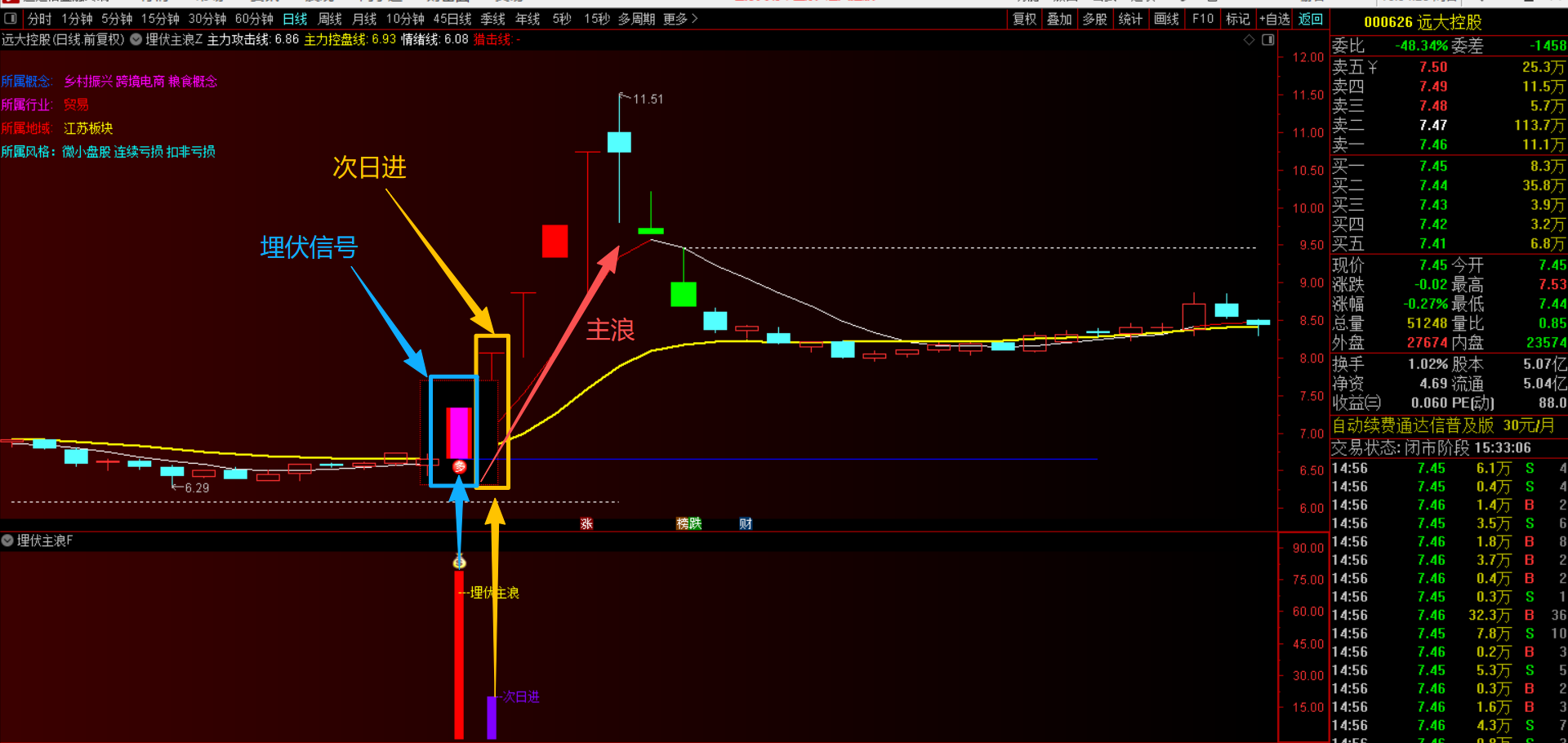Switch to the 15分钟 period
The width and height of the screenshot is (1568, 743).
160,19
